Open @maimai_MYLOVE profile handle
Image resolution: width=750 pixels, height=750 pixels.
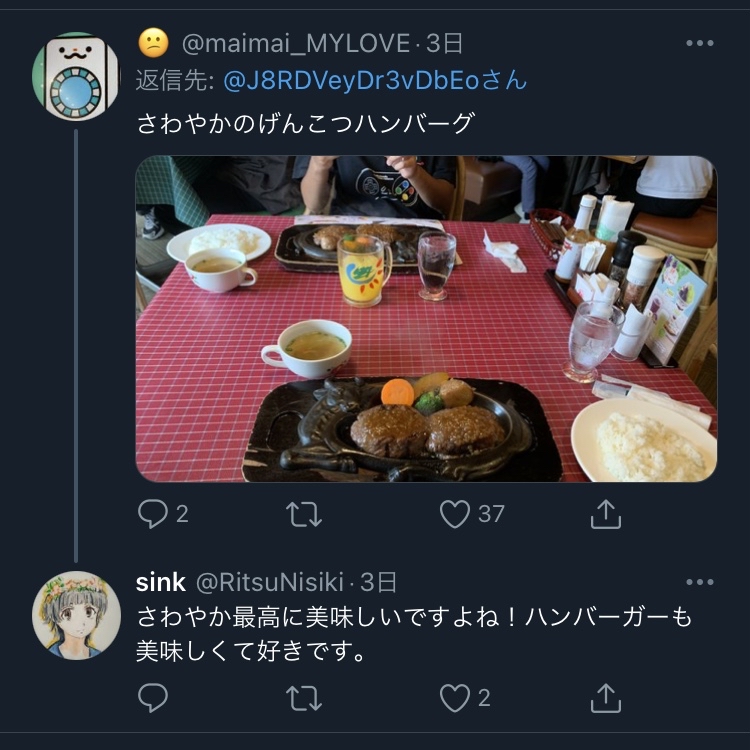296,44
